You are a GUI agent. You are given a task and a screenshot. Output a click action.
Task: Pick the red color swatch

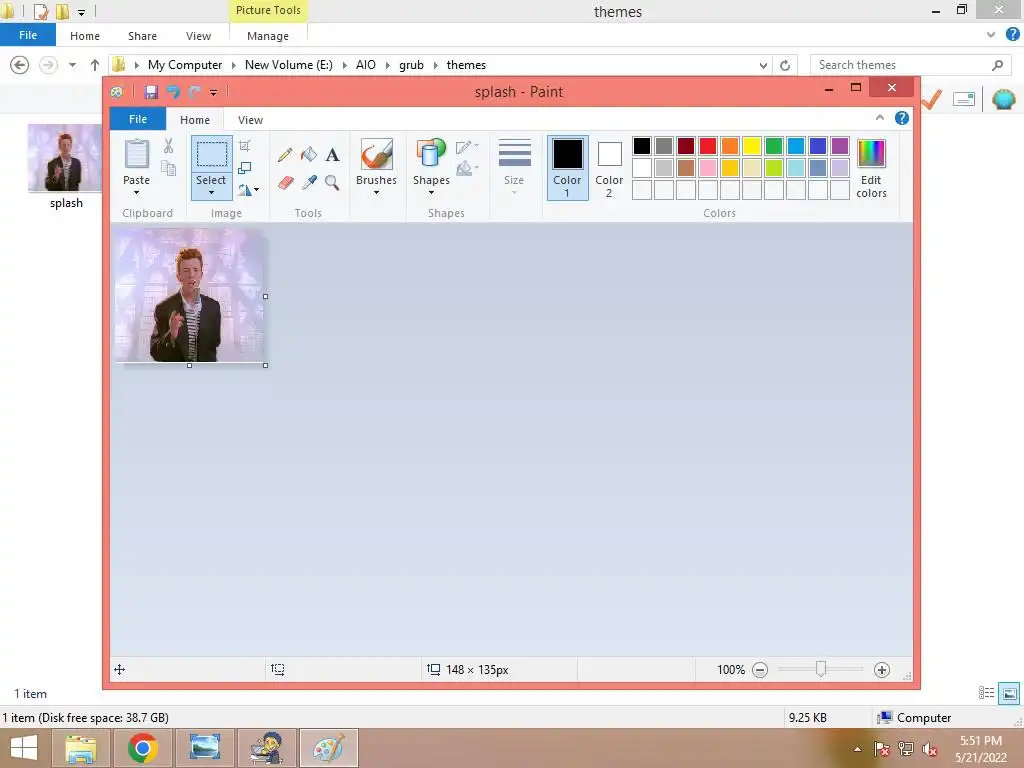[708, 146]
